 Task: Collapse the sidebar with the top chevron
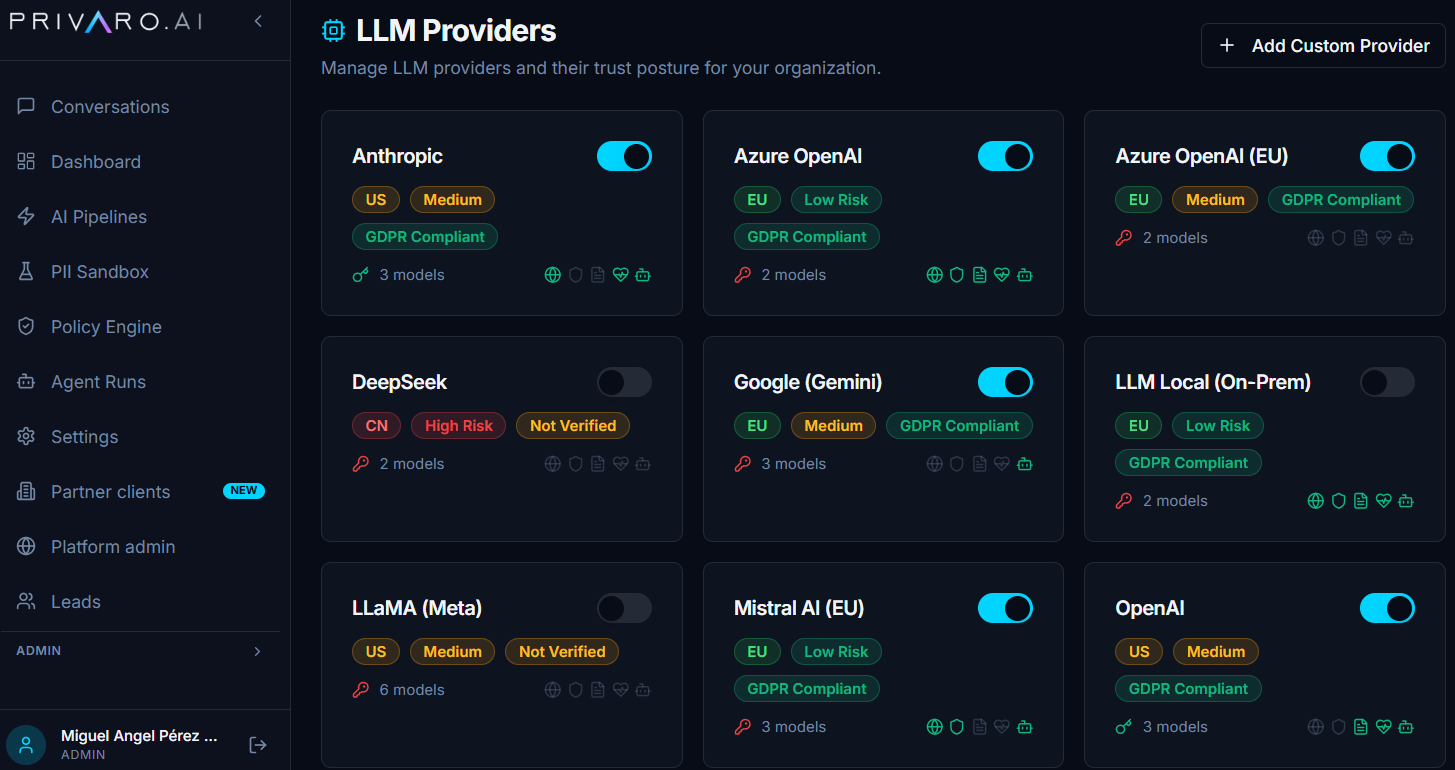point(258,21)
